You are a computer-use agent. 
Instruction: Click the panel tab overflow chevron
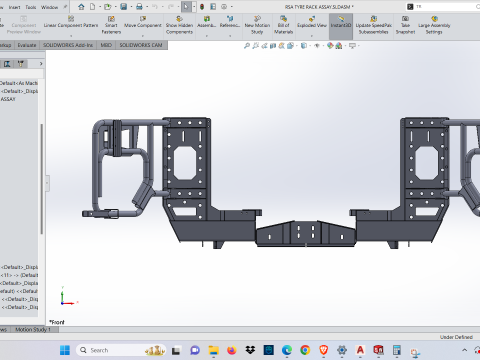[x=41, y=64]
